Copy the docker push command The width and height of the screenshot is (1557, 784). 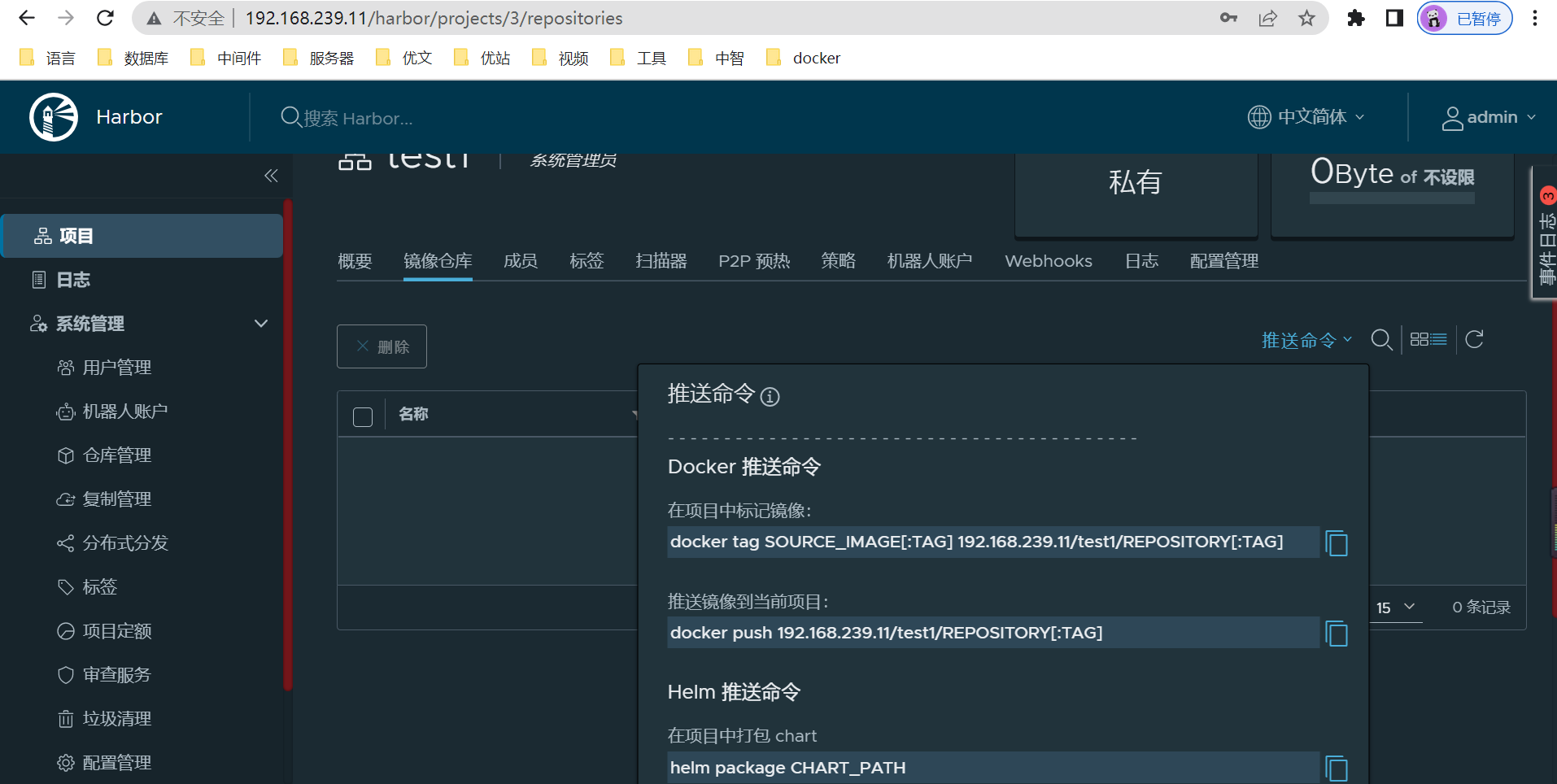point(1337,634)
